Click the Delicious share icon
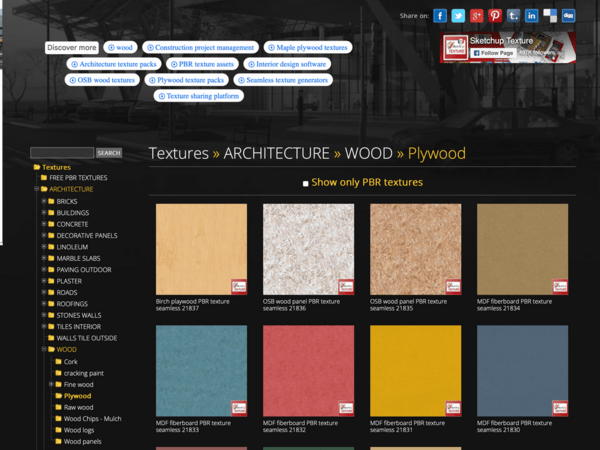The image size is (600, 450). 550,16
